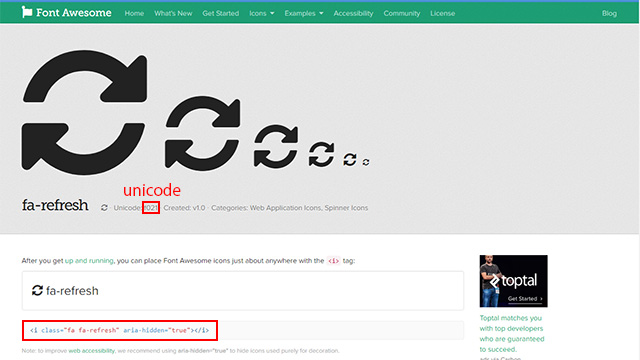
Task: Click the tiniest refresh icon preview
Action: pos(366,162)
